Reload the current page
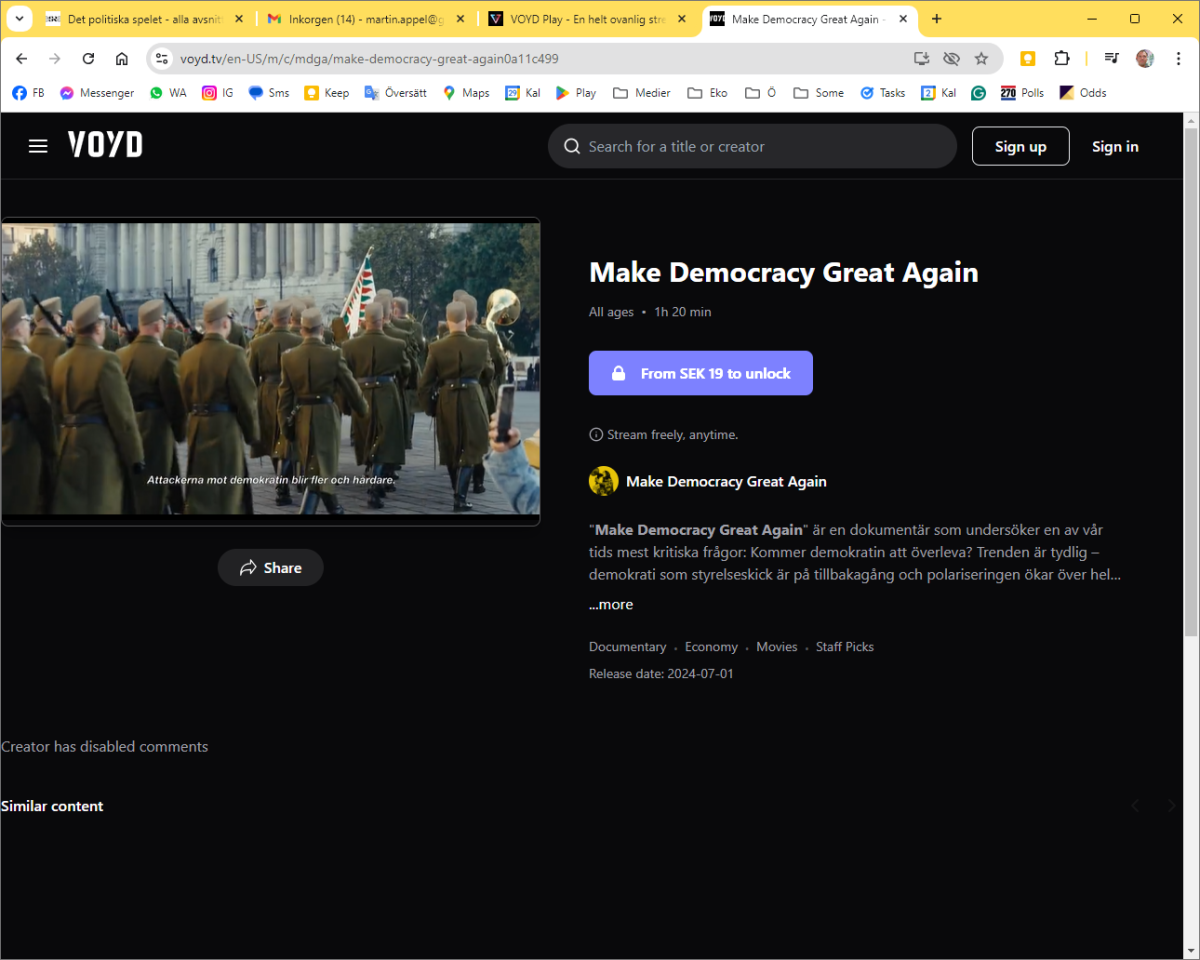 tap(88, 59)
